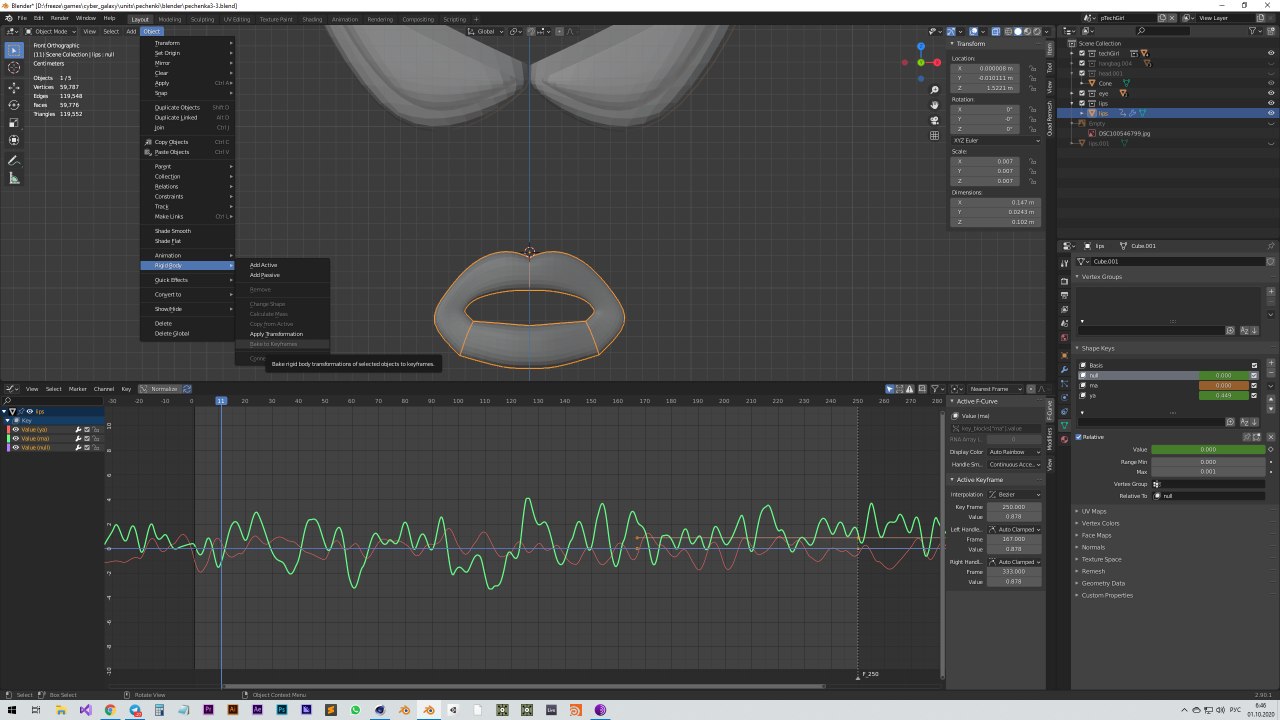This screenshot has height=720, width=1280.
Task: Hide the techGirl collection in outliner
Action: coord(1271,53)
